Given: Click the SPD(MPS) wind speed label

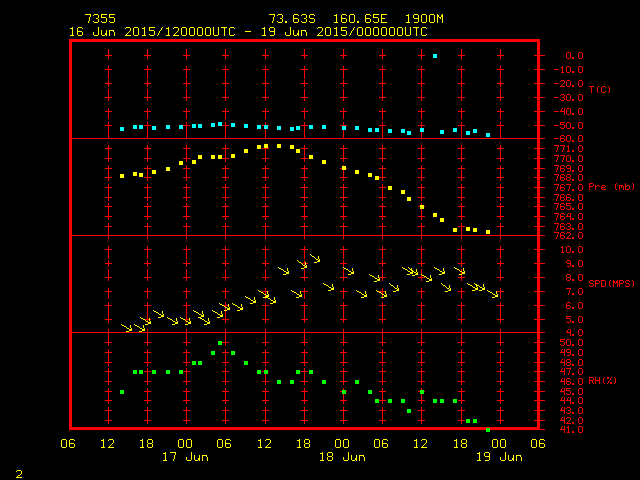Looking at the screenshot, I should (611, 283).
